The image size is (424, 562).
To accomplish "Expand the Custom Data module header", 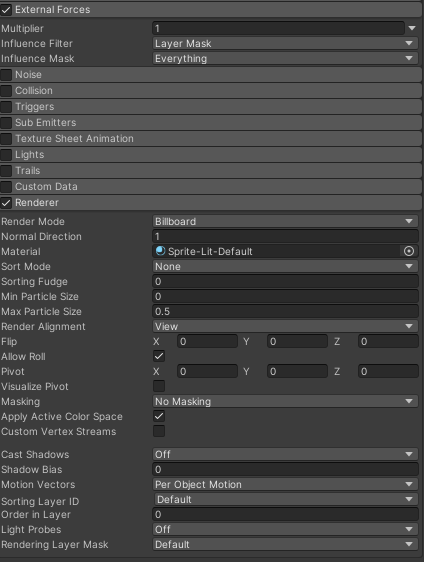I will click(211, 186).
